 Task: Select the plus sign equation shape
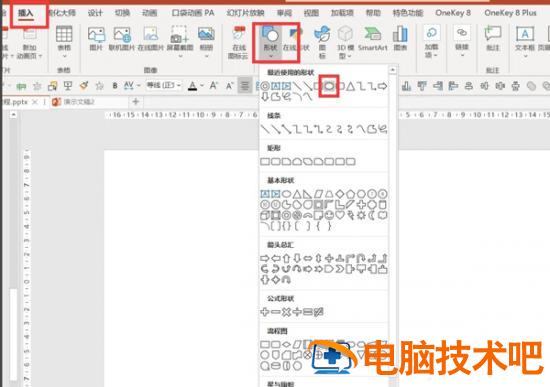point(265,312)
